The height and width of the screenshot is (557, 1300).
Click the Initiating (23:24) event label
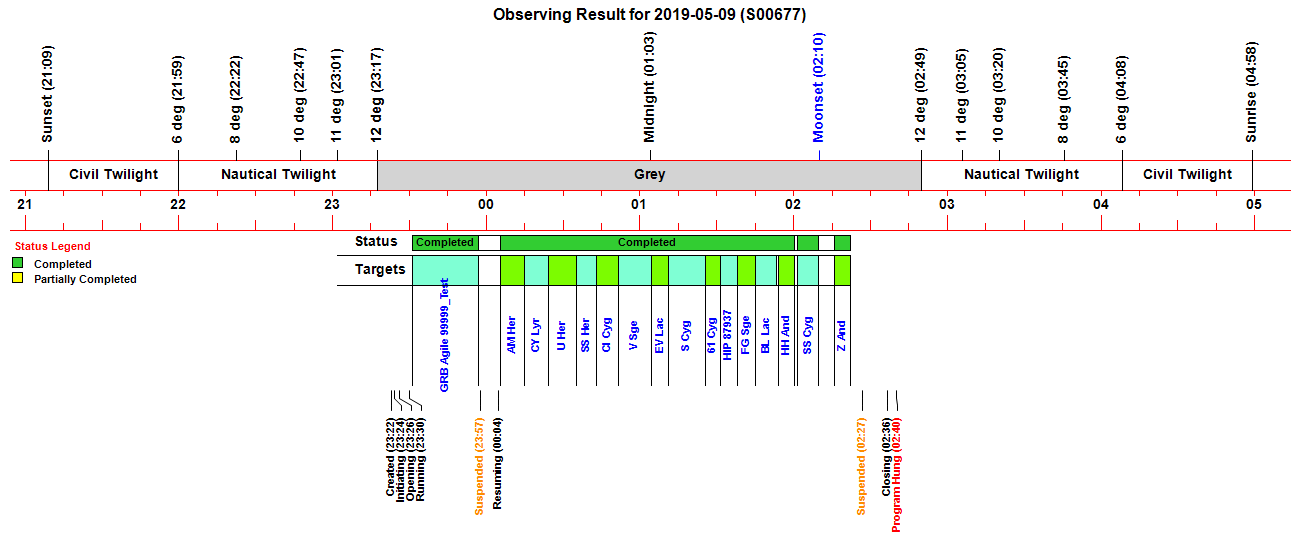point(401,461)
